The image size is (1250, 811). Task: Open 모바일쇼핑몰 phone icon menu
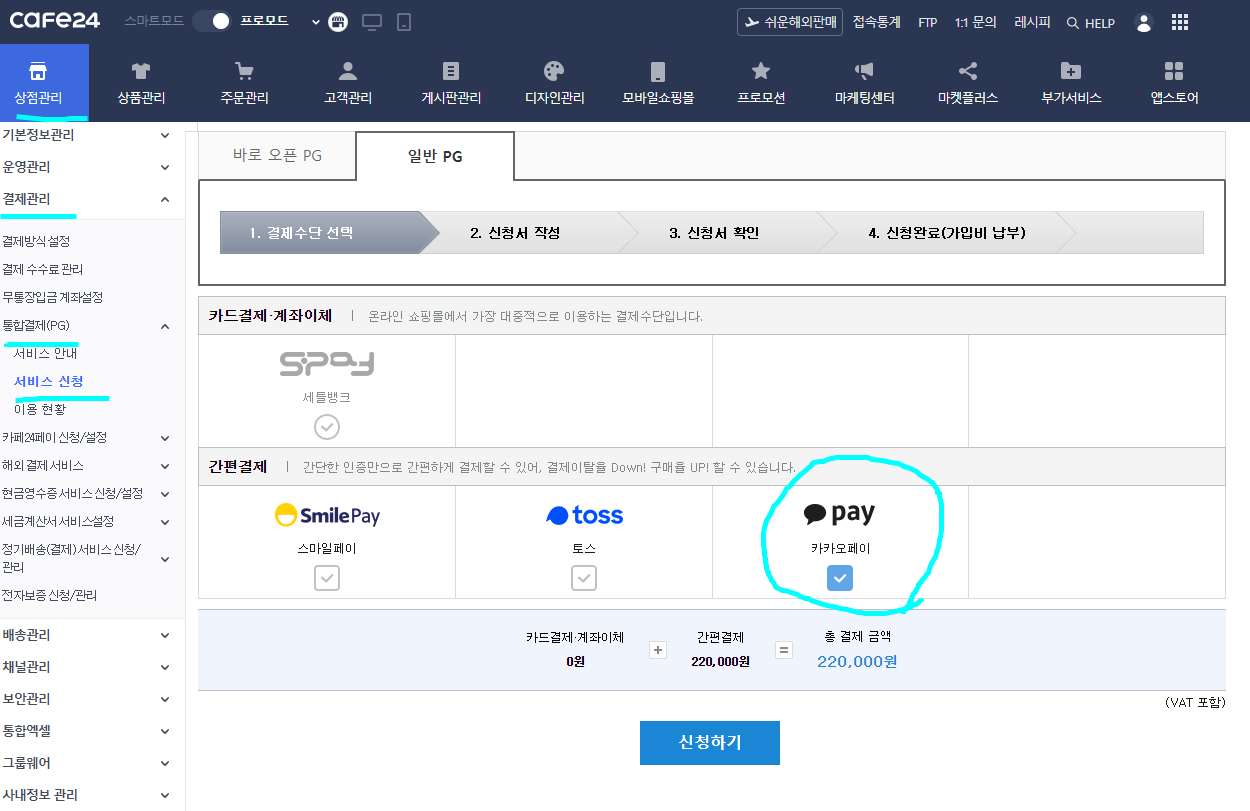(x=658, y=82)
